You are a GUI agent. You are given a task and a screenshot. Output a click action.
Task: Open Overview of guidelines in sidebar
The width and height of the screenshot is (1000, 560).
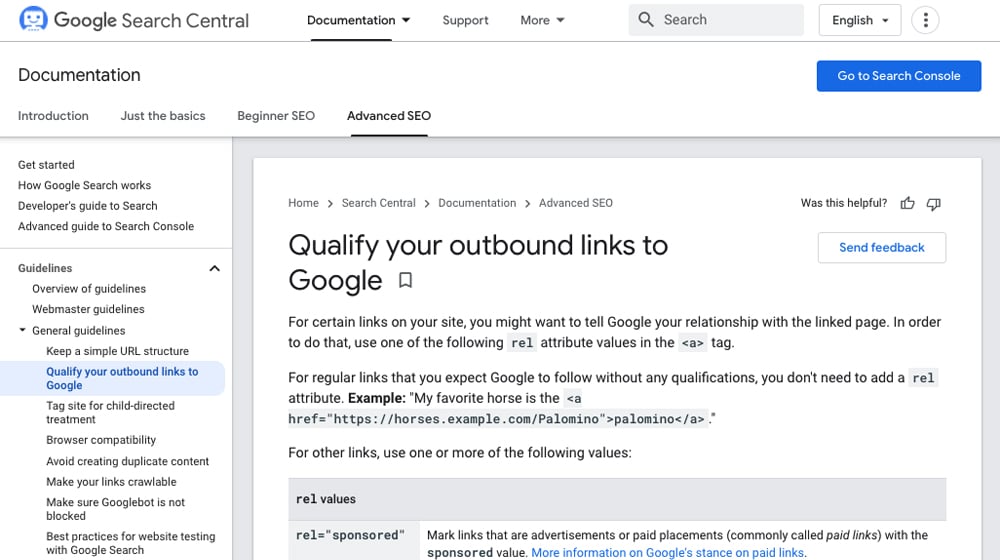pyautogui.click(x=89, y=288)
